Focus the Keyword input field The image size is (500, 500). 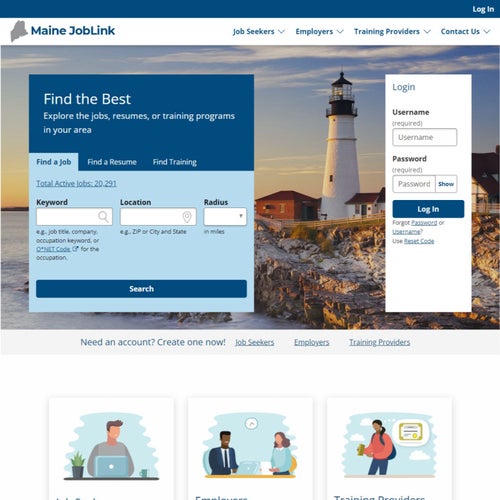(x=74, y=217)
